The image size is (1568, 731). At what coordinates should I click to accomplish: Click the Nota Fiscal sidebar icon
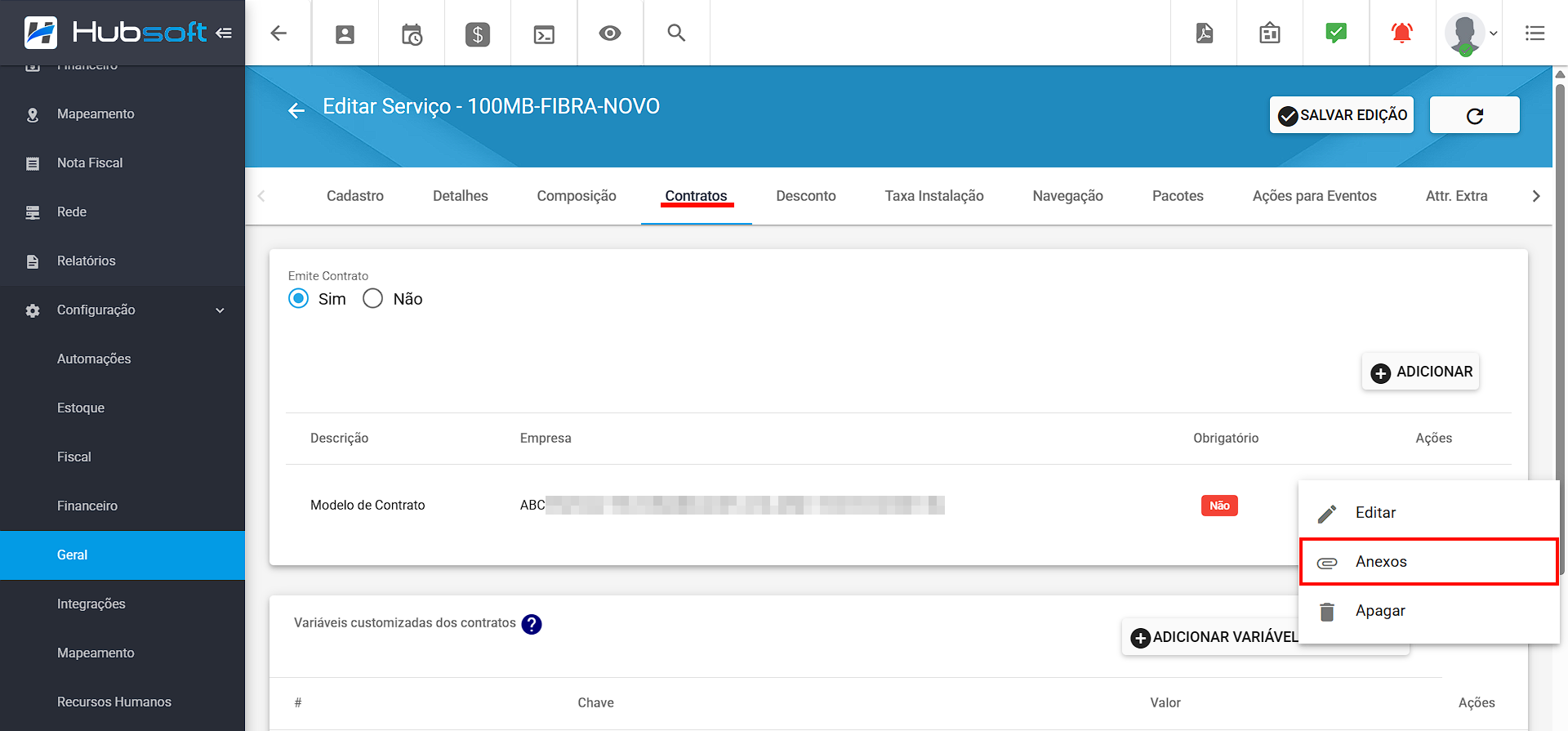point(33,164)
